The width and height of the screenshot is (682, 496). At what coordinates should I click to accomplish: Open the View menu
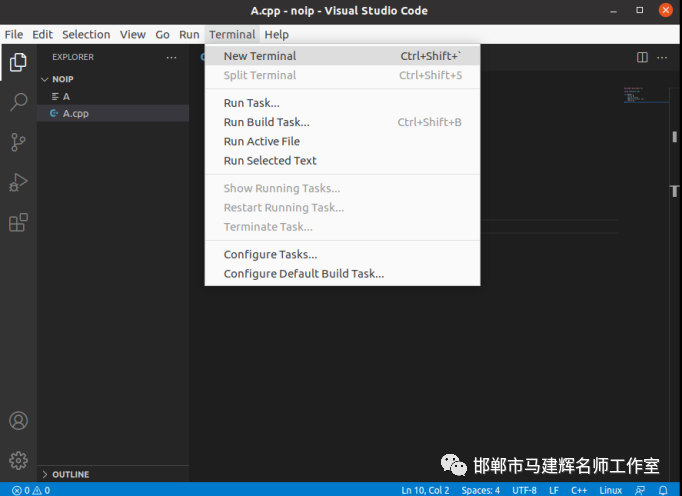[x=133, y=34]
